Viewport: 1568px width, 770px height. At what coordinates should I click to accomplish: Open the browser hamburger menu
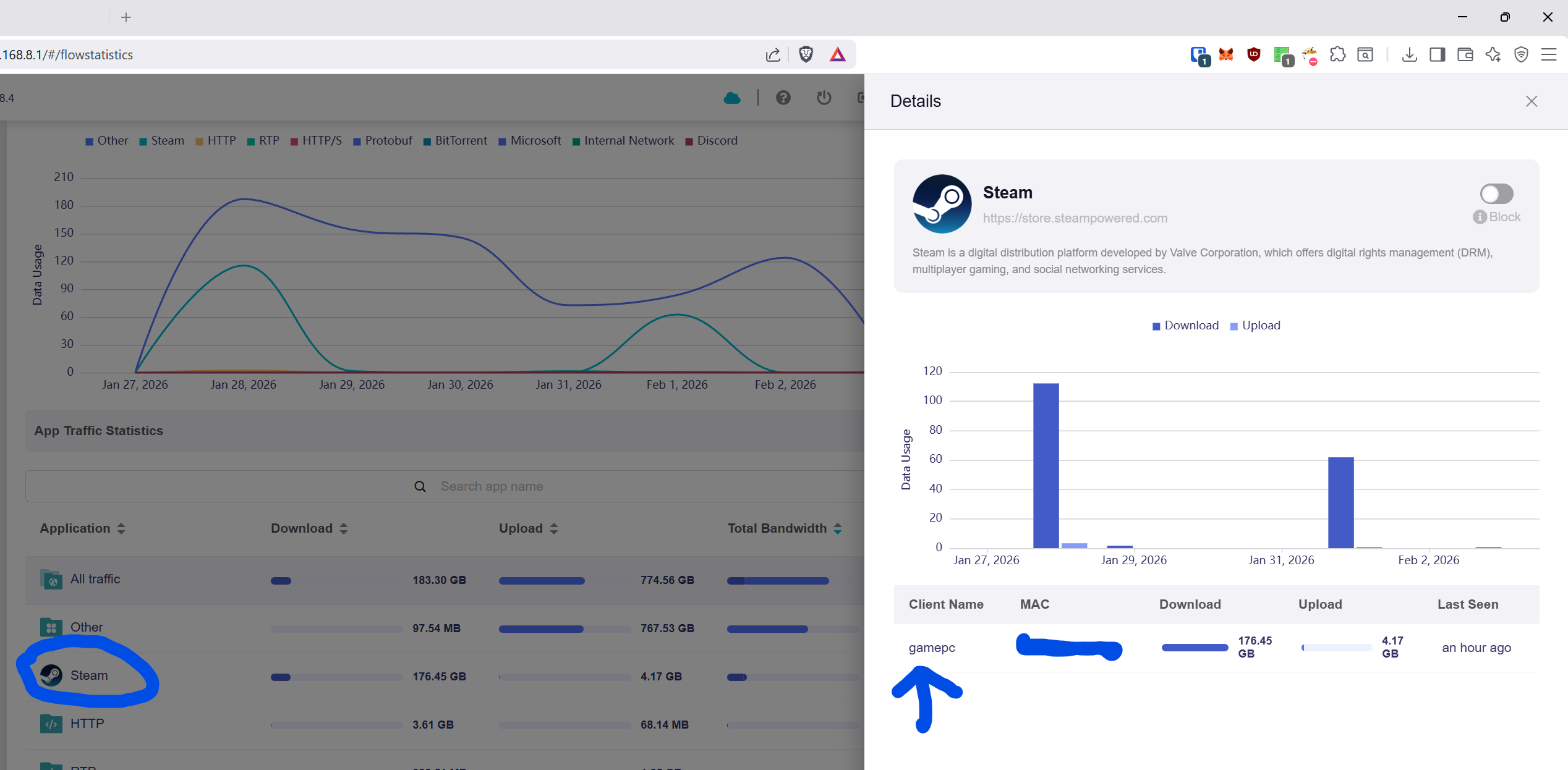click(x=1548, y=54)
